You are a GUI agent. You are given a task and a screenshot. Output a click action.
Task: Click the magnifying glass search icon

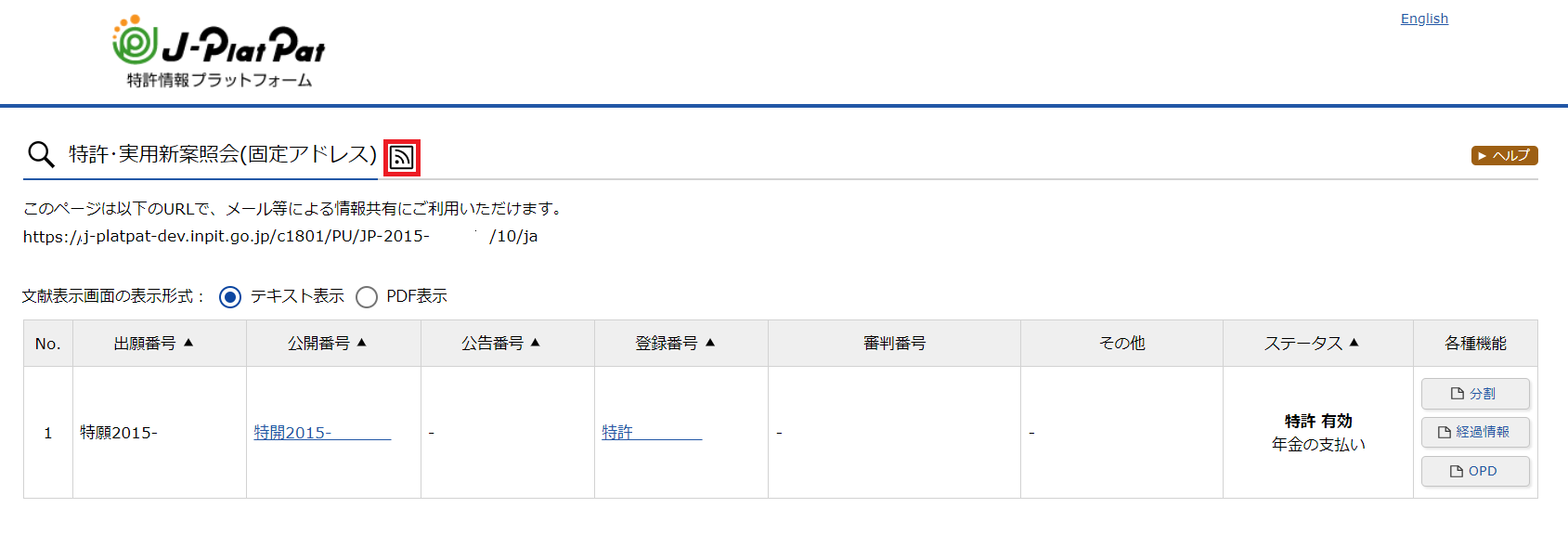pyautogui.click(x=41, y=154)
